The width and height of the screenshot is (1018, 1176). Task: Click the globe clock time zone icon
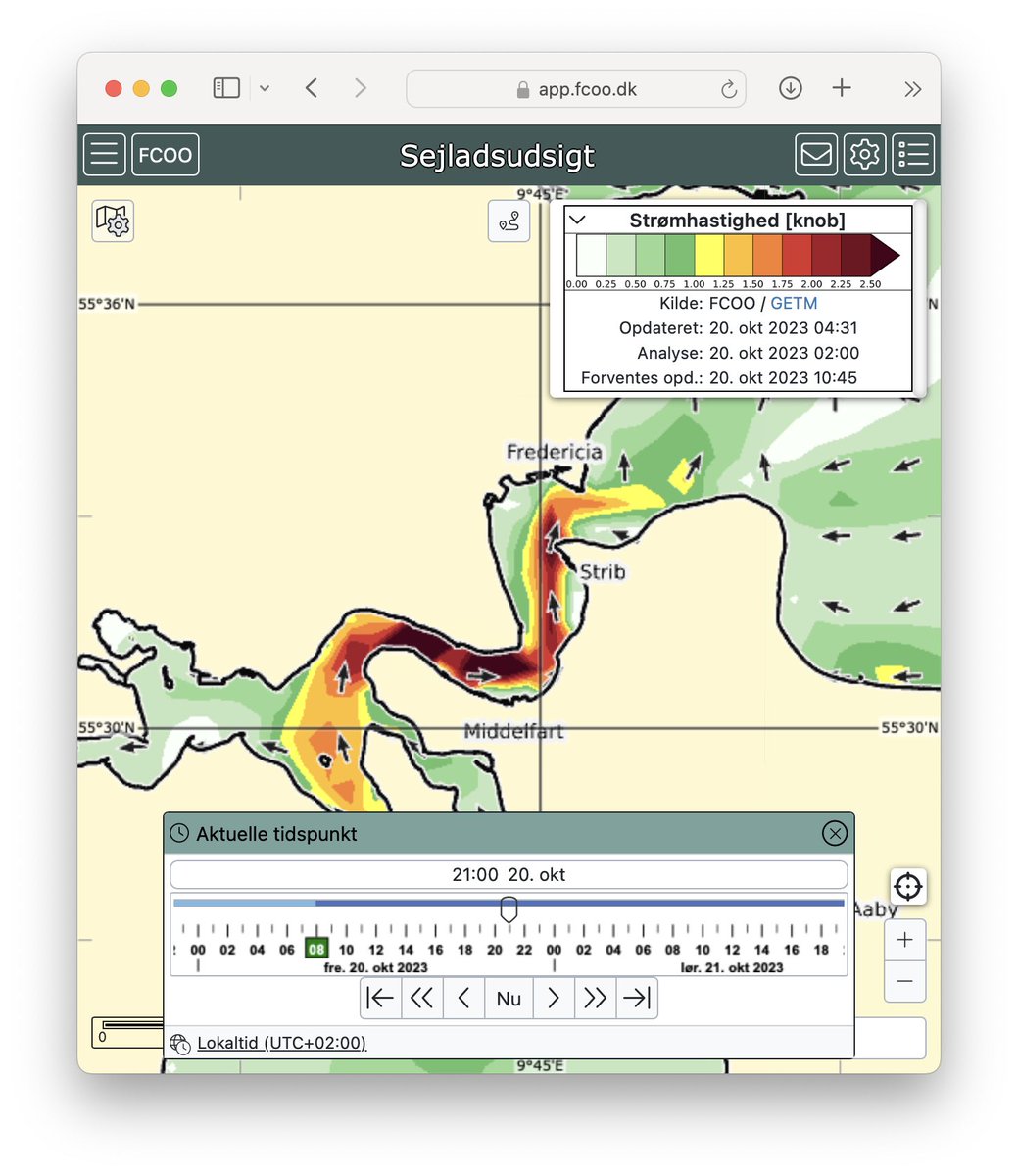[x=180, y=1044]
